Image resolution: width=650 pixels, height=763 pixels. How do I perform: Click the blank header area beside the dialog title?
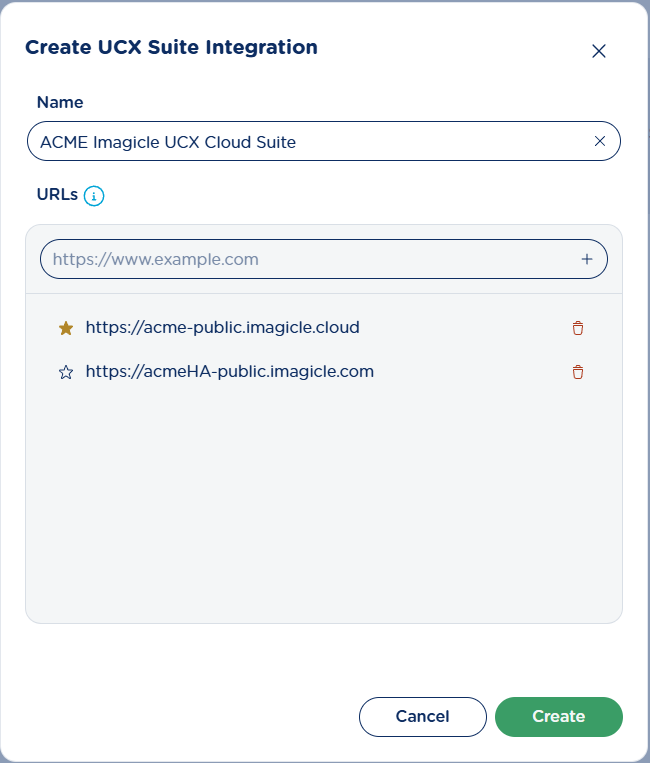[450, 48]
